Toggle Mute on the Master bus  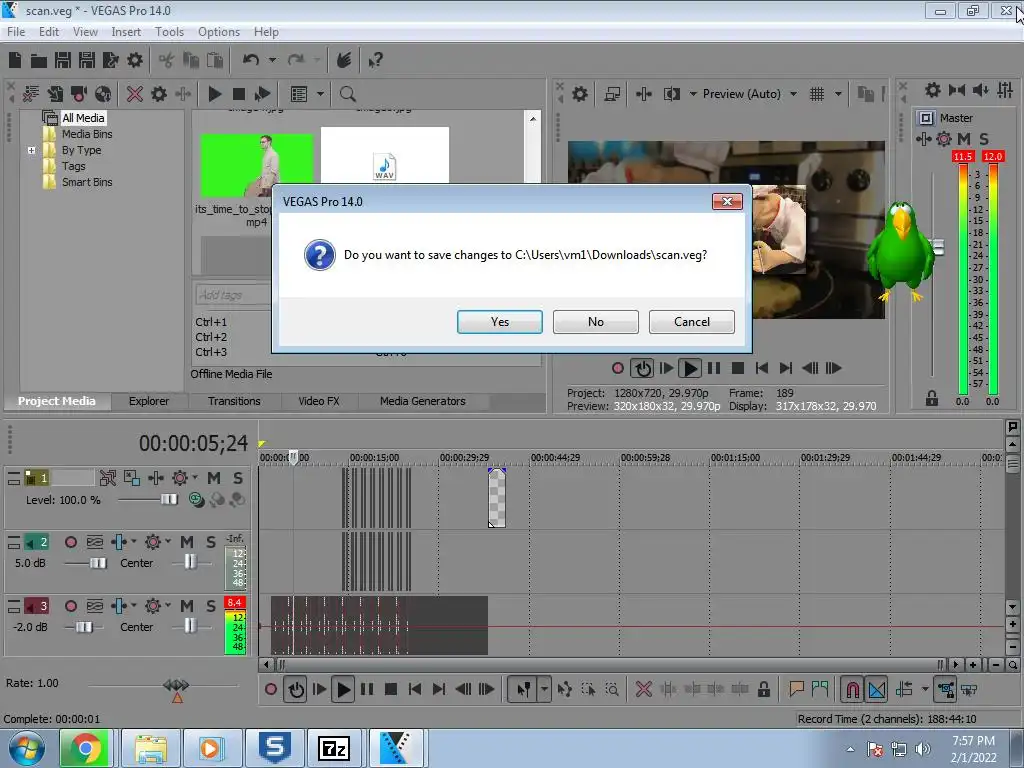click(964, 139)
